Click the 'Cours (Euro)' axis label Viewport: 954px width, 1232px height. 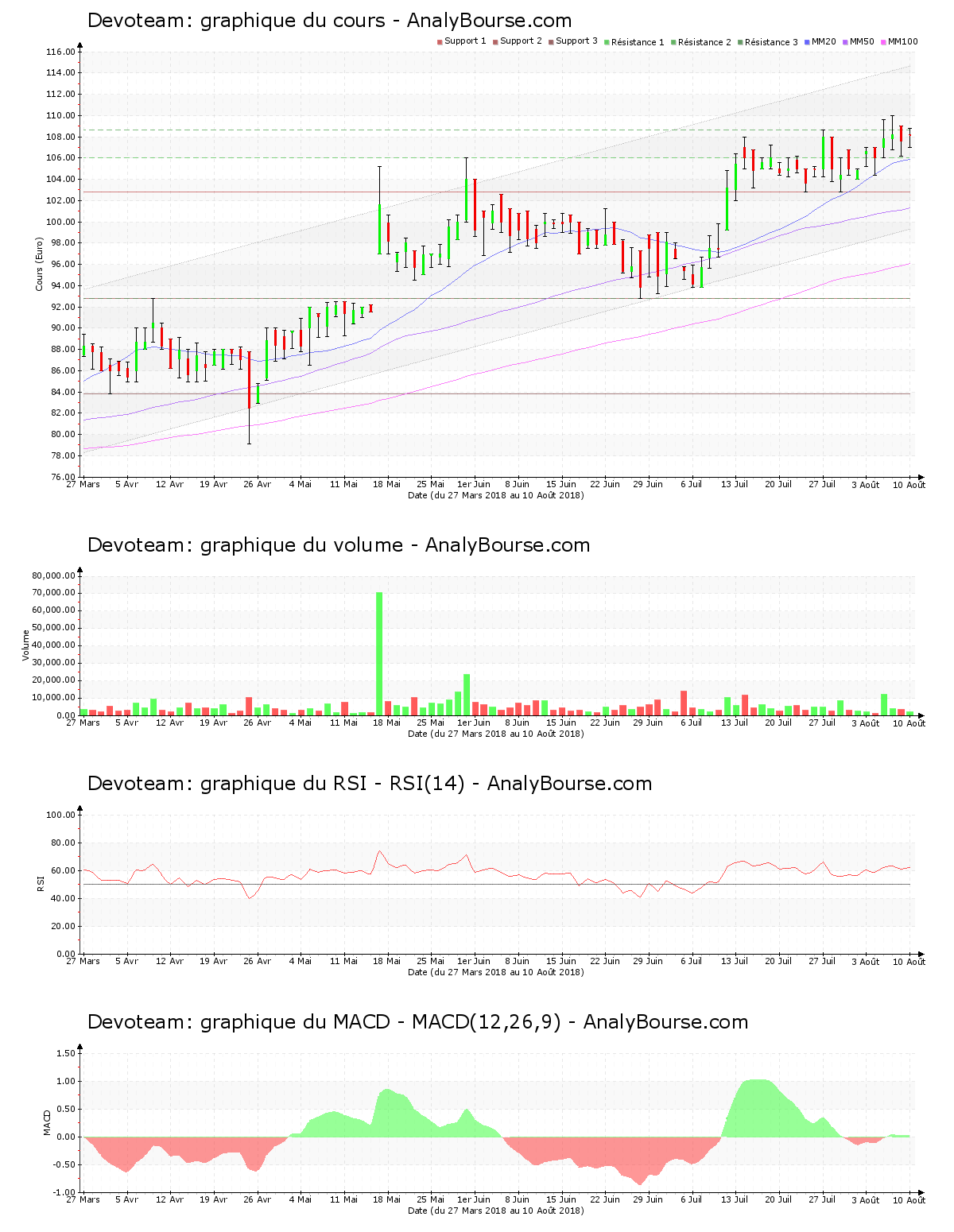39,264
